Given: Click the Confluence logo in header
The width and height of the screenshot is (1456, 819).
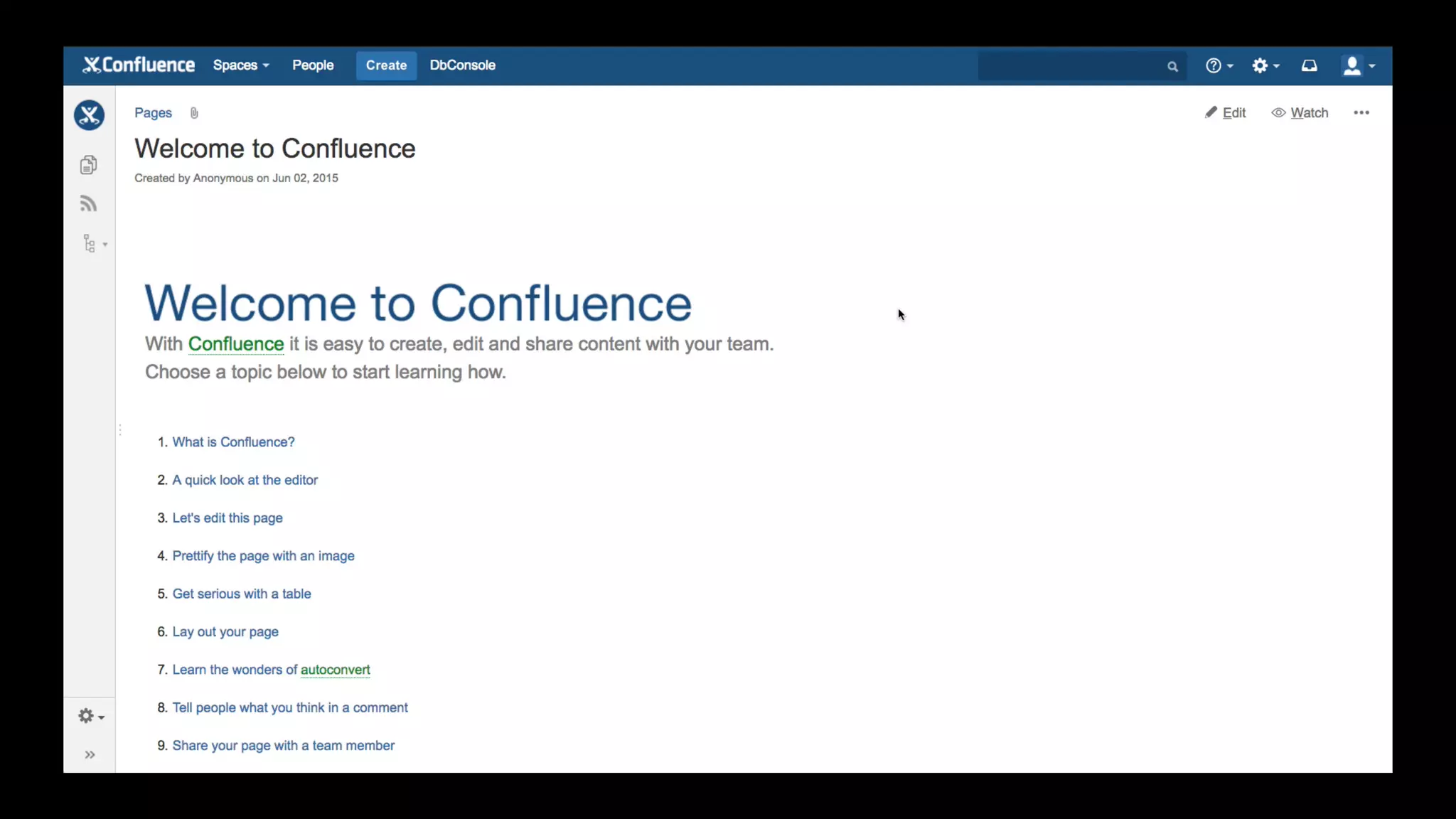Looking at the screenshot, I should 139,65.
